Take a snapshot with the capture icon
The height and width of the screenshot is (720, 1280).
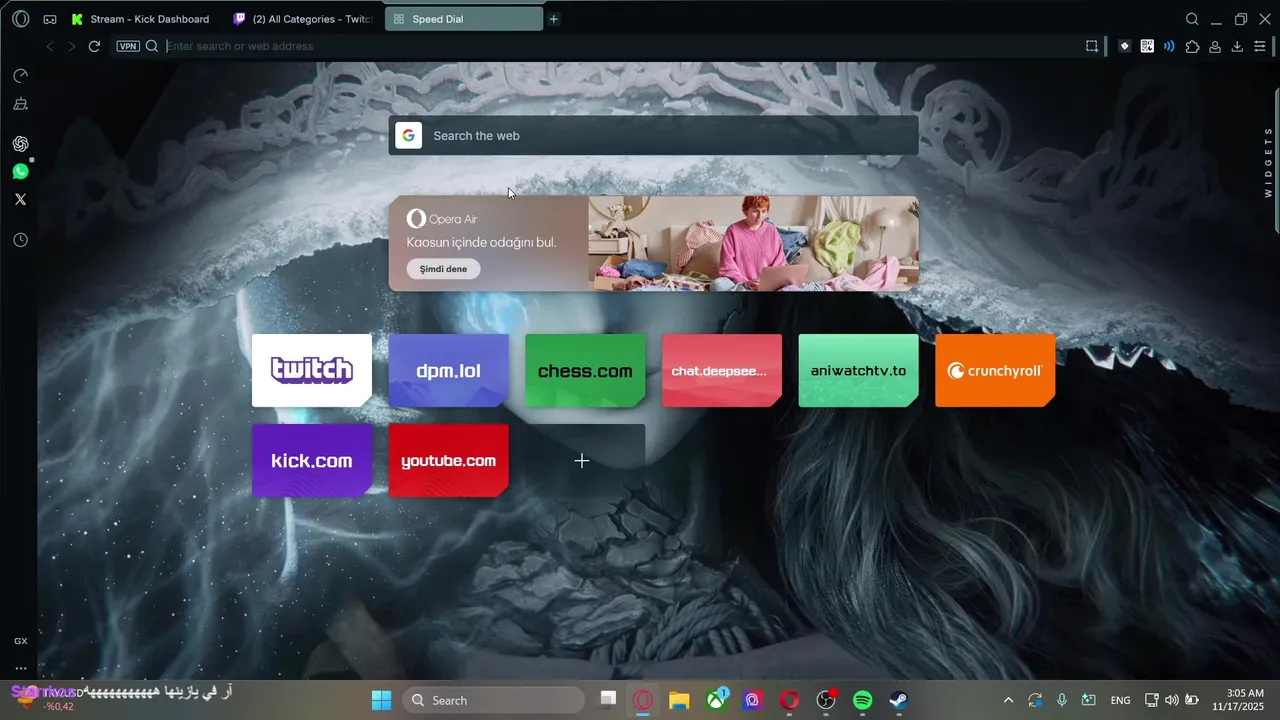pyautogui.click(x=1092, y=46)
